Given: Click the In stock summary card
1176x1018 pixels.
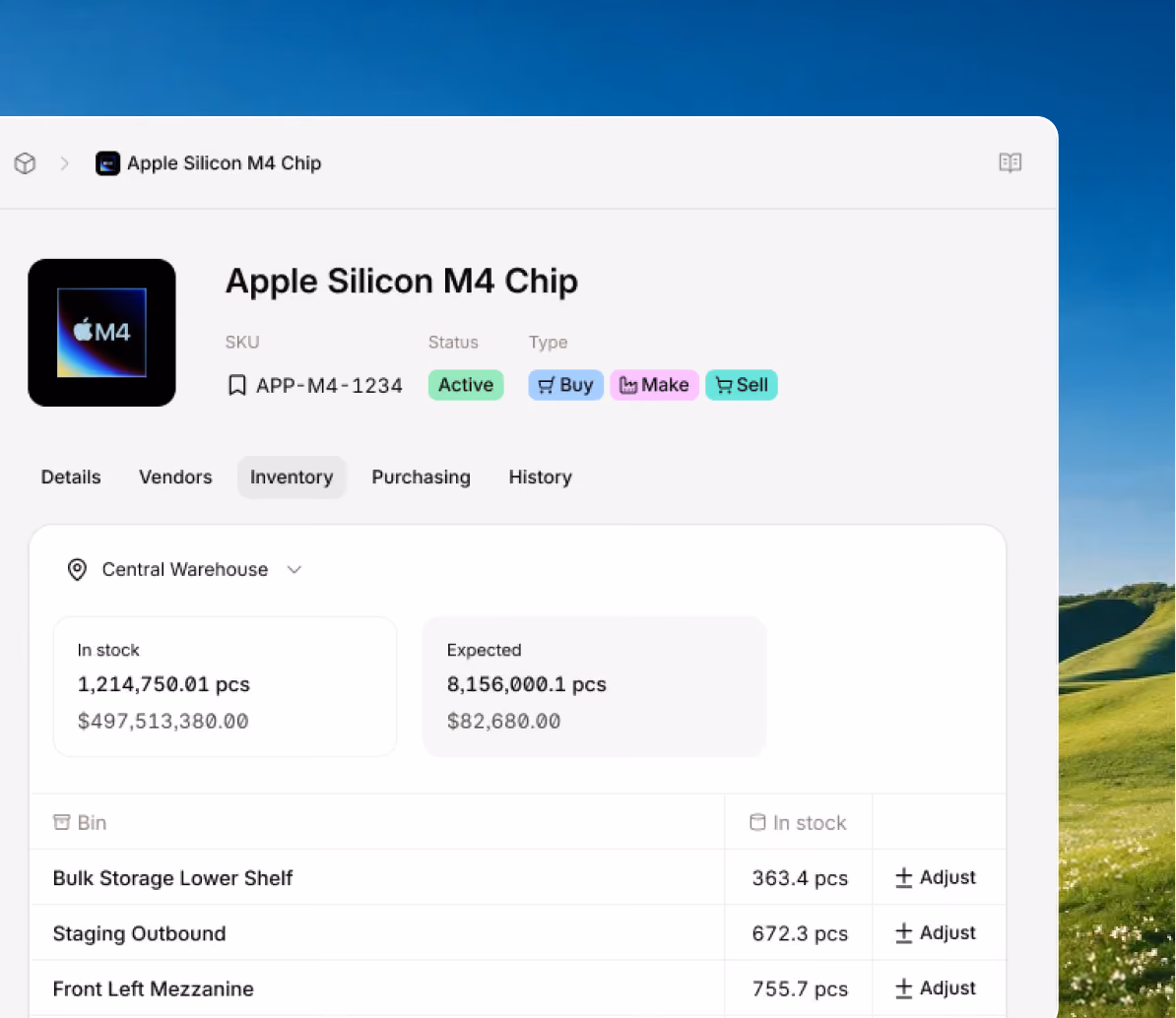Looking at the screenshot, I should 225,686.
